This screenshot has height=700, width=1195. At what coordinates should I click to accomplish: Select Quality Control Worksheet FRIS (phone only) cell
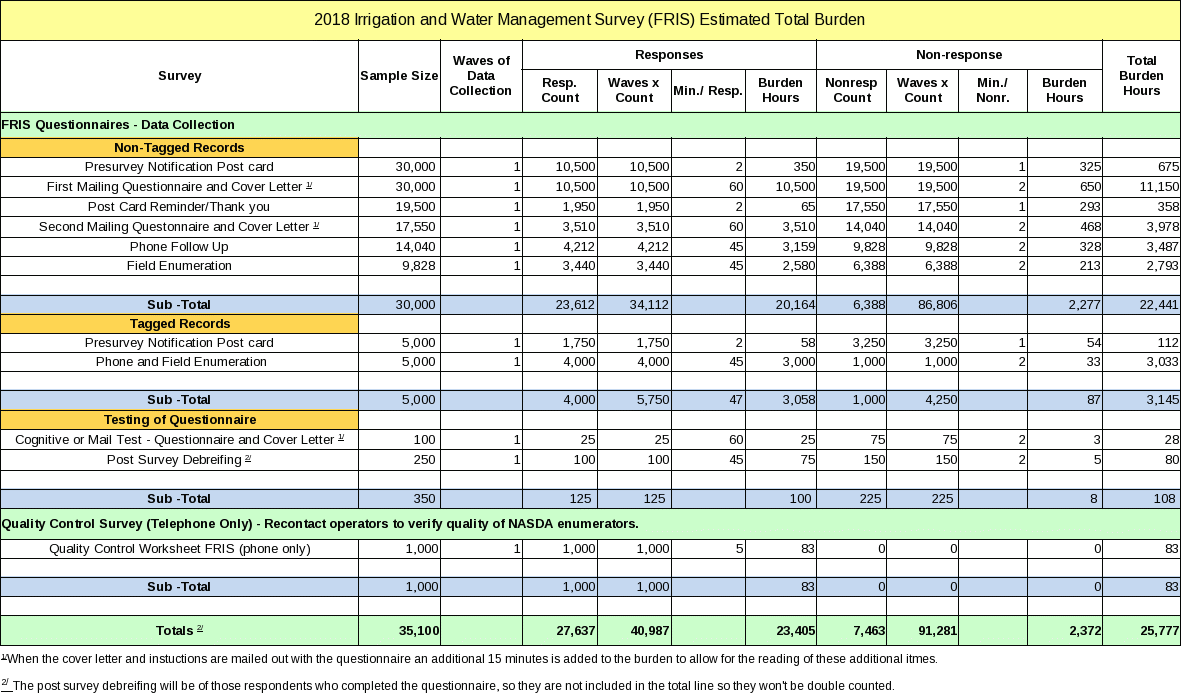[179, 549]
